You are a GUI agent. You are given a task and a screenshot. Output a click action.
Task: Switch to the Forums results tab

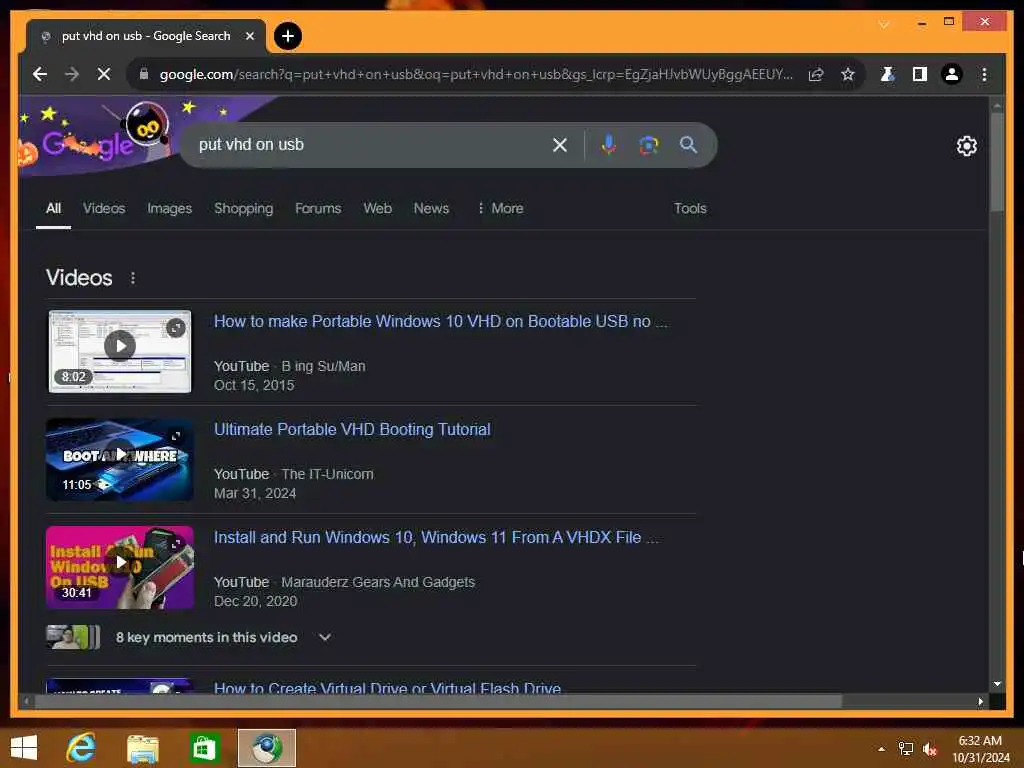[318, 208]
